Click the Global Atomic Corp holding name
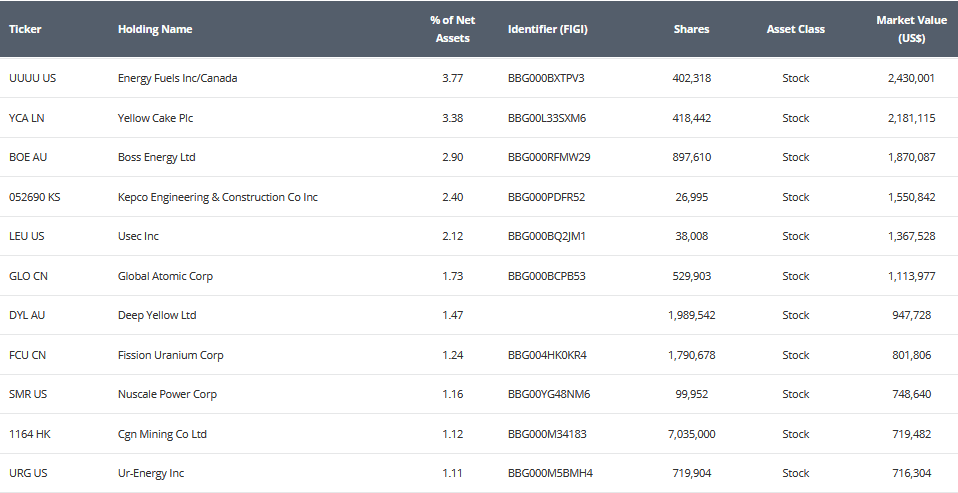The width and height of the screenshot is (958, 493). pos(166,276)
